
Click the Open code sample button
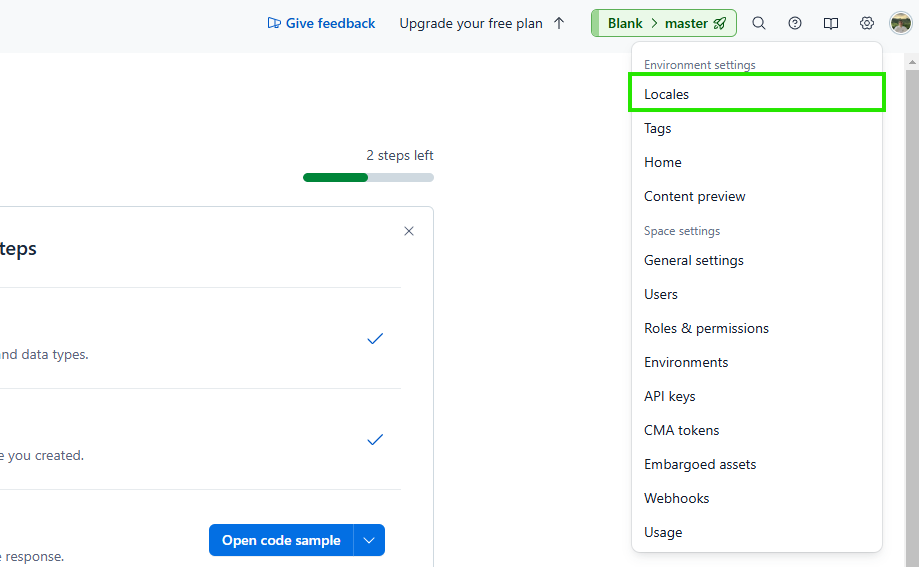click(x=281, y=540)
